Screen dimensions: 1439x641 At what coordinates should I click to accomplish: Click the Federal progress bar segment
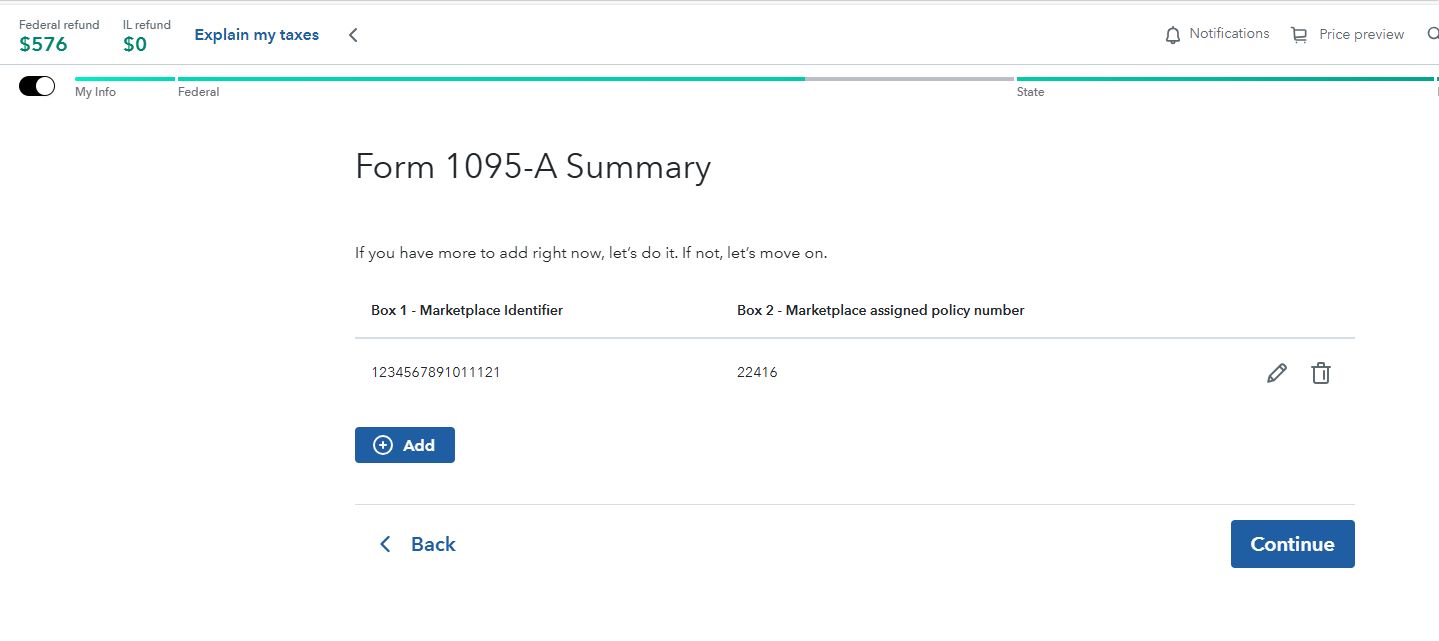click(490, 78)
